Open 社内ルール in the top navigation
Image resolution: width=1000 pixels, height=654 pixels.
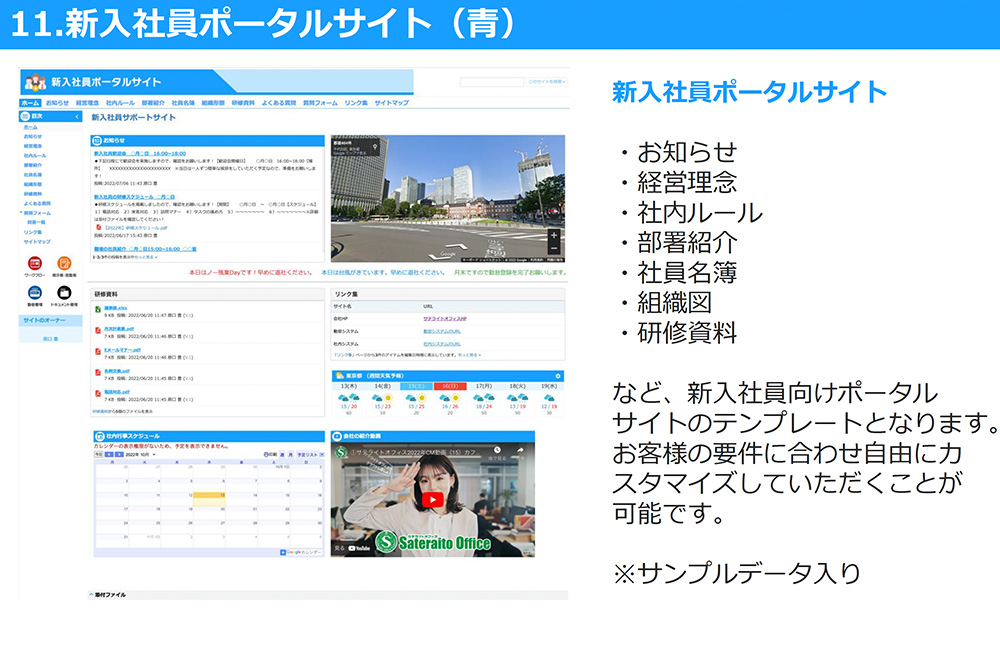[120, 103]
